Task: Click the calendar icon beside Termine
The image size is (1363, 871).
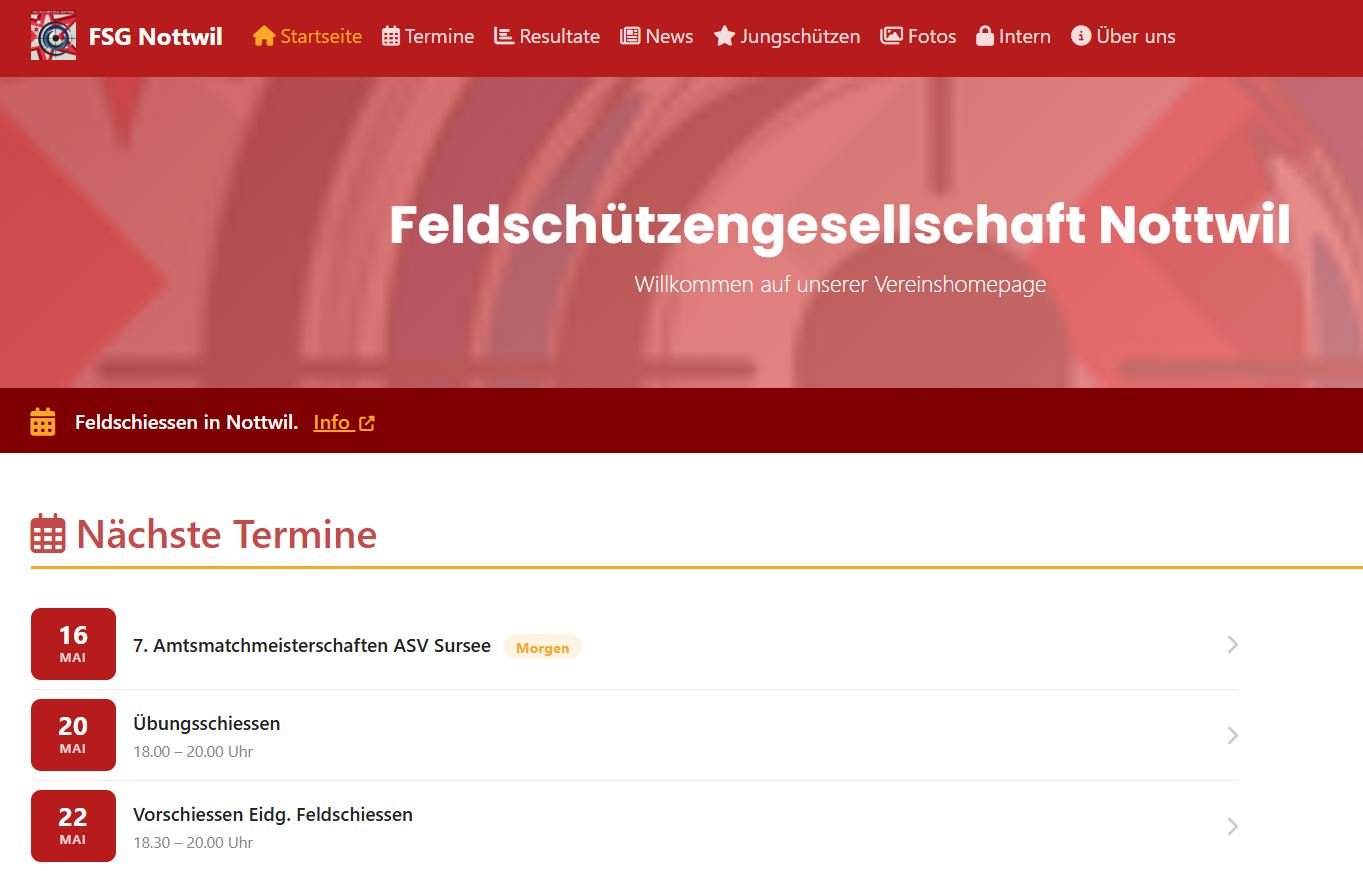Action: coord(391,37)
